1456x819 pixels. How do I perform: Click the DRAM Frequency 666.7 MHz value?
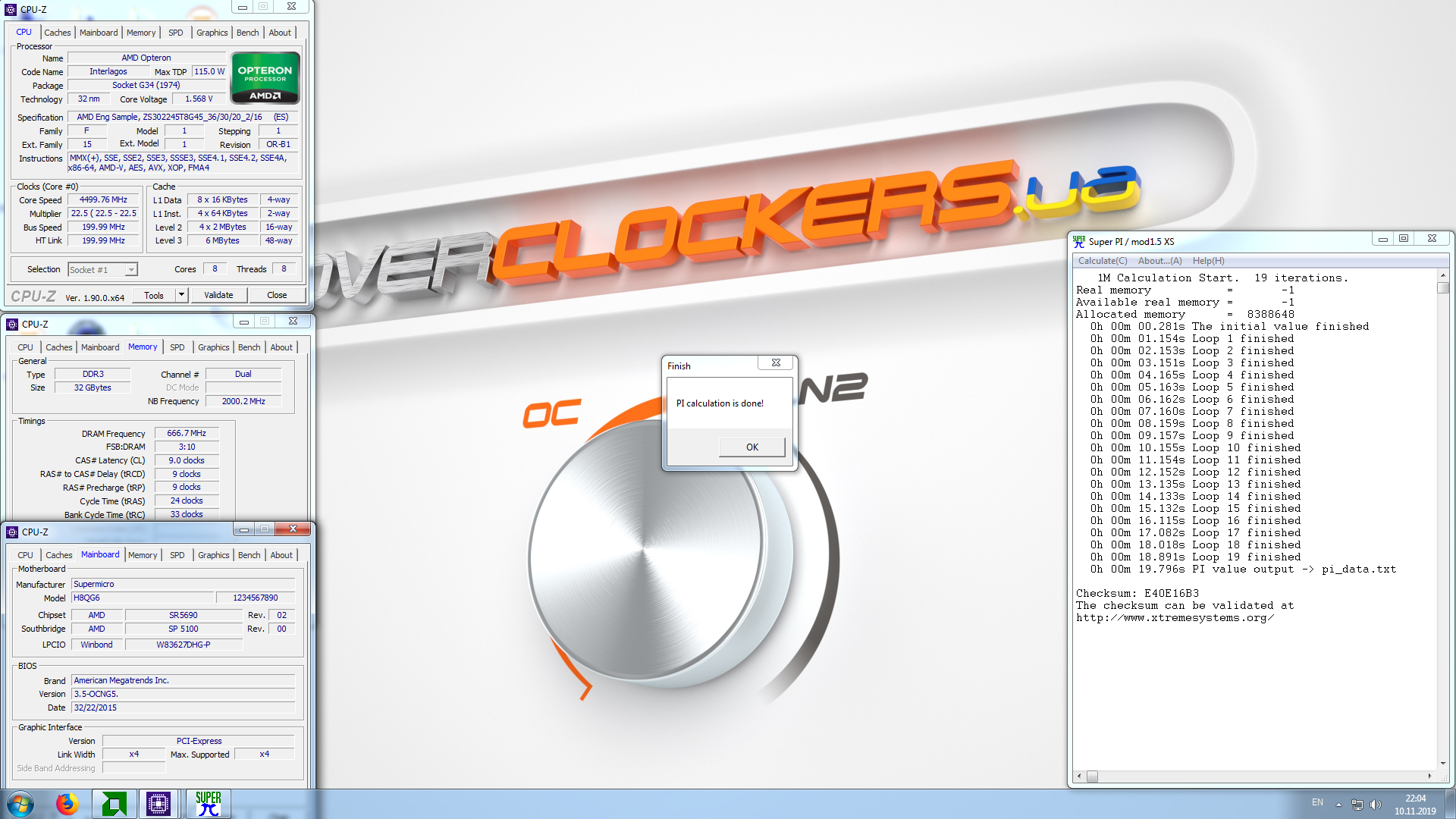187,434
